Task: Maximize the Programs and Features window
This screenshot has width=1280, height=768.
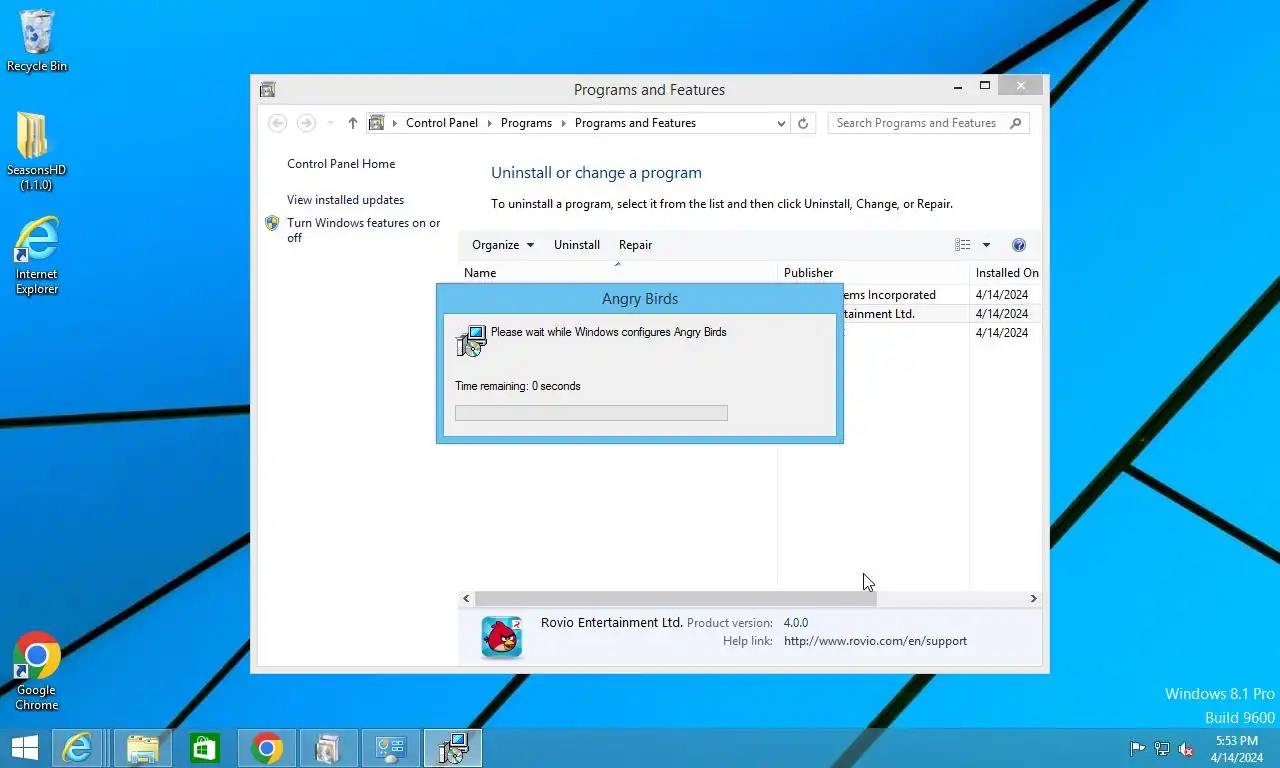Action: 985,86
